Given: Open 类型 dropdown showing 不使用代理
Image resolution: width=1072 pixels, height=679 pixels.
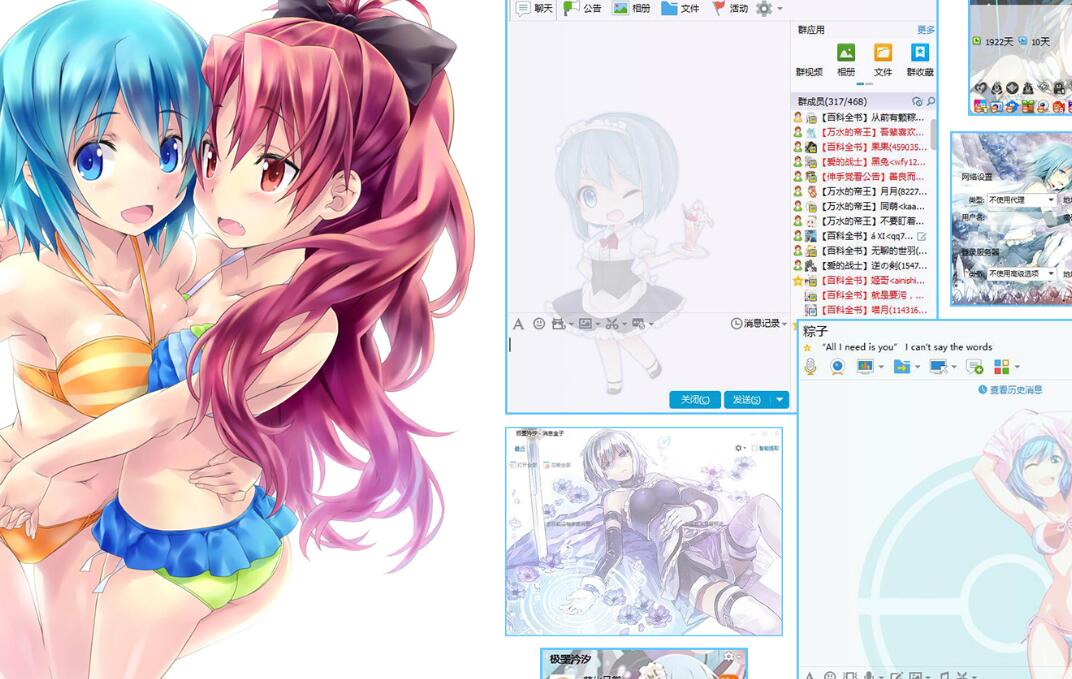Looking at the screenshot, I should point(1021,200).
